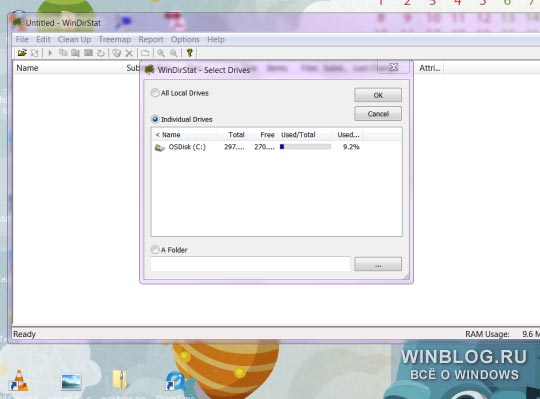This screenshot has width=540, height=399.
Task: Click the "Used..." percentage column header
Action: tap(347, 135)
